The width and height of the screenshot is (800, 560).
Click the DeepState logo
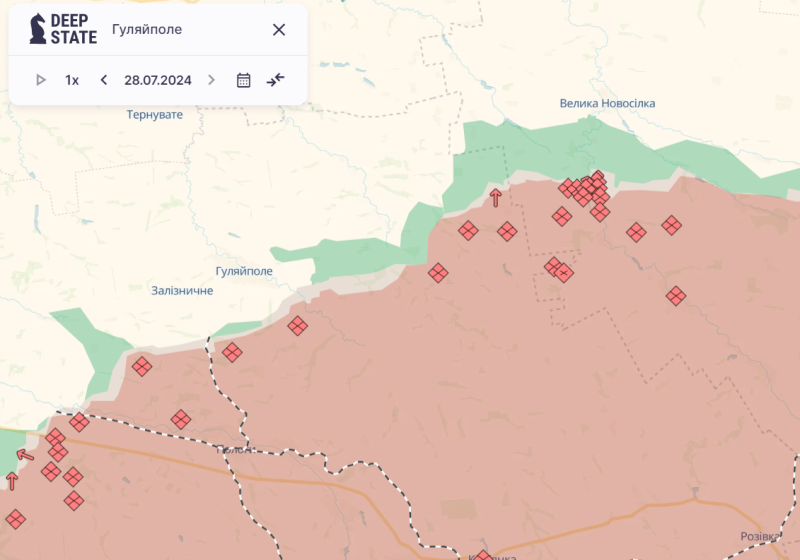63,29
